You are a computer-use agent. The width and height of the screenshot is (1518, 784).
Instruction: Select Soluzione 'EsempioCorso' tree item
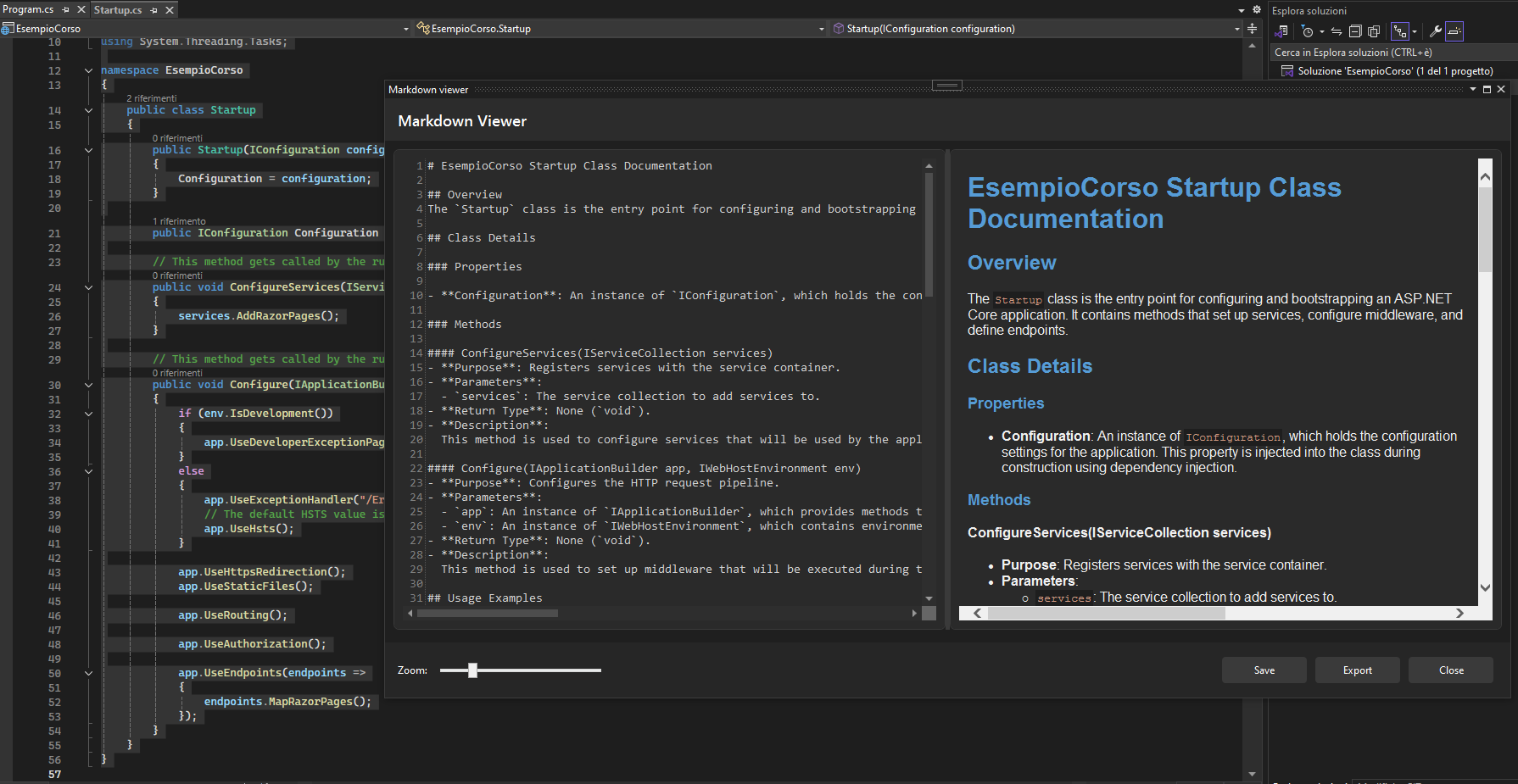click(x=1395, y=71)
